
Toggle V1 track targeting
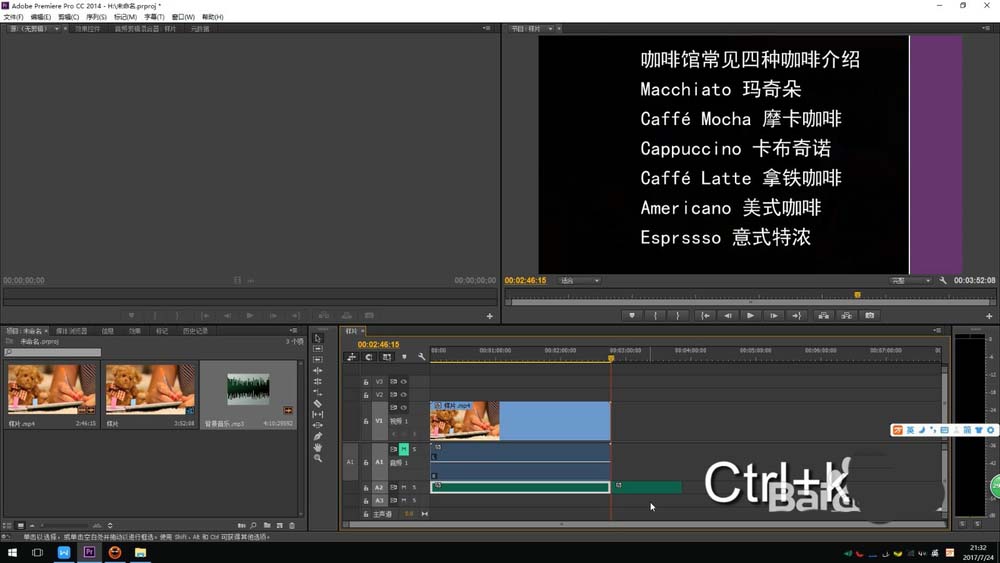point(379,421)
